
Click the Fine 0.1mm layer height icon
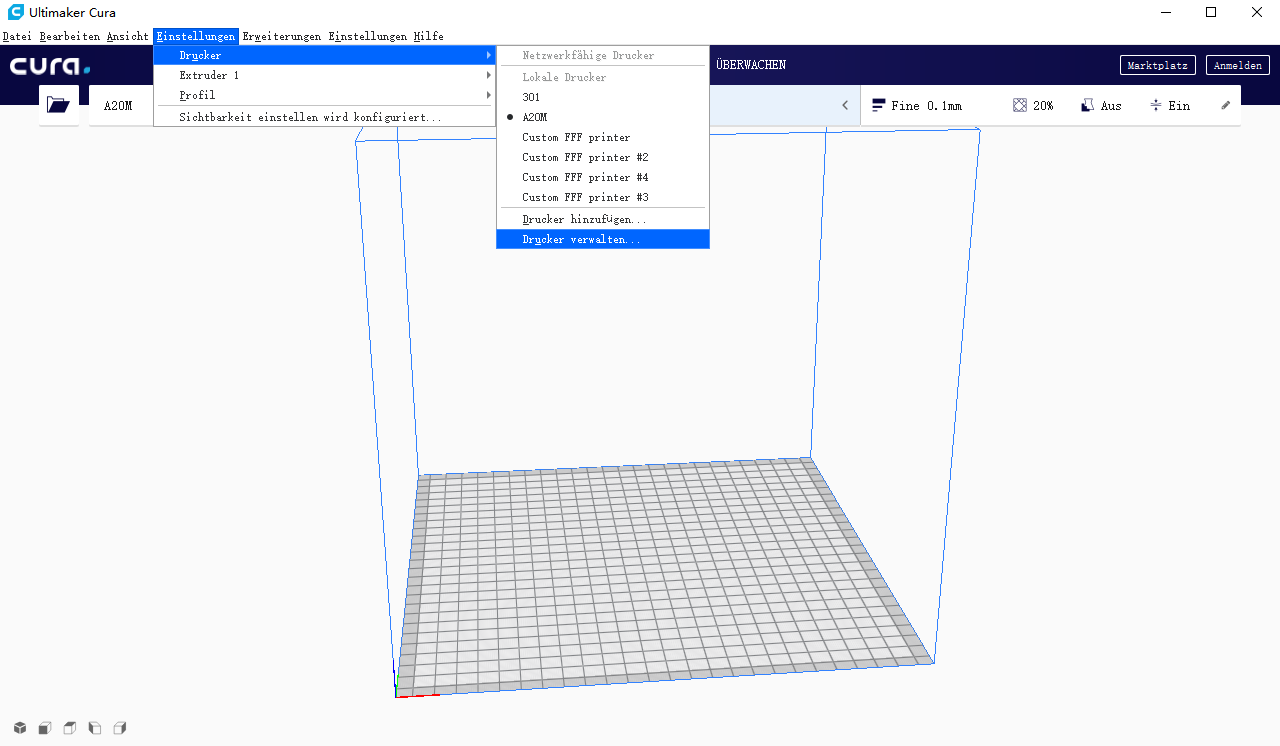[x=879, y=105]
